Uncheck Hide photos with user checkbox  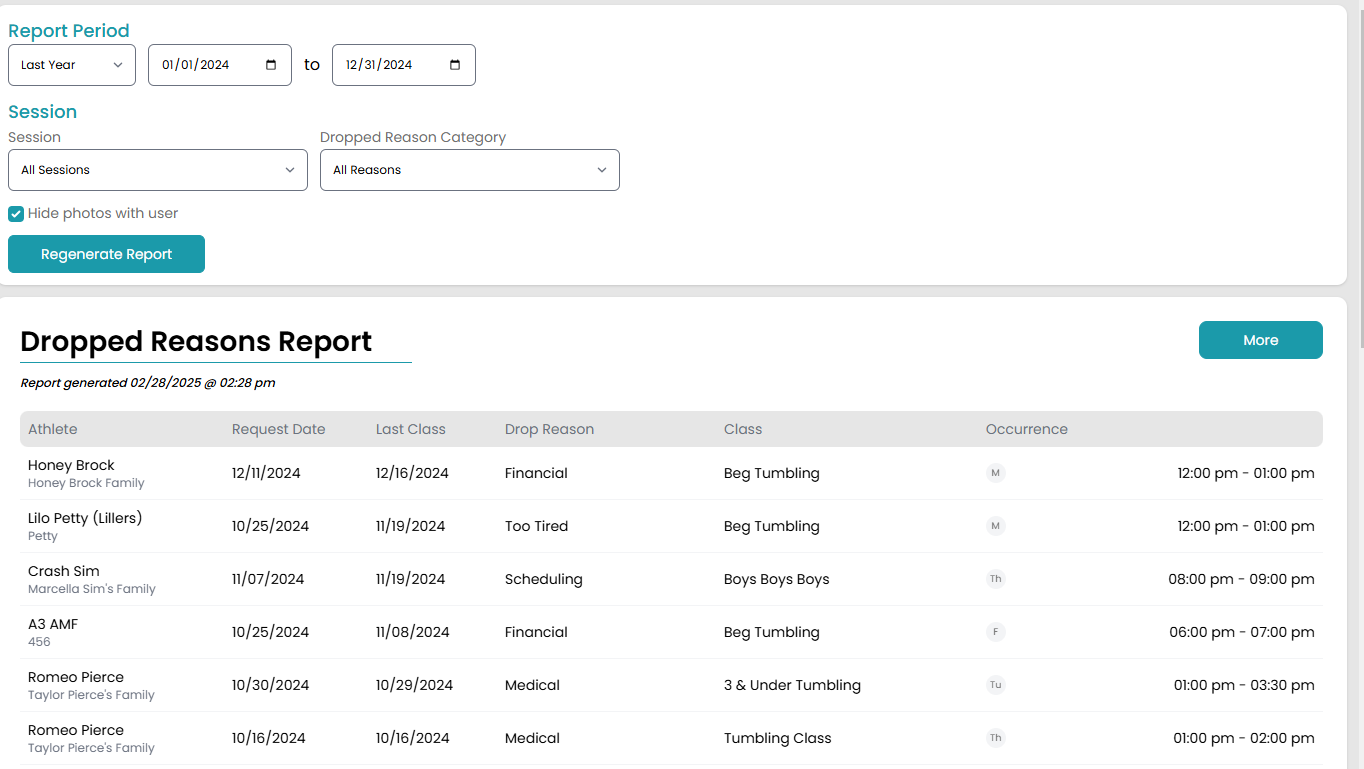(16, 214)
